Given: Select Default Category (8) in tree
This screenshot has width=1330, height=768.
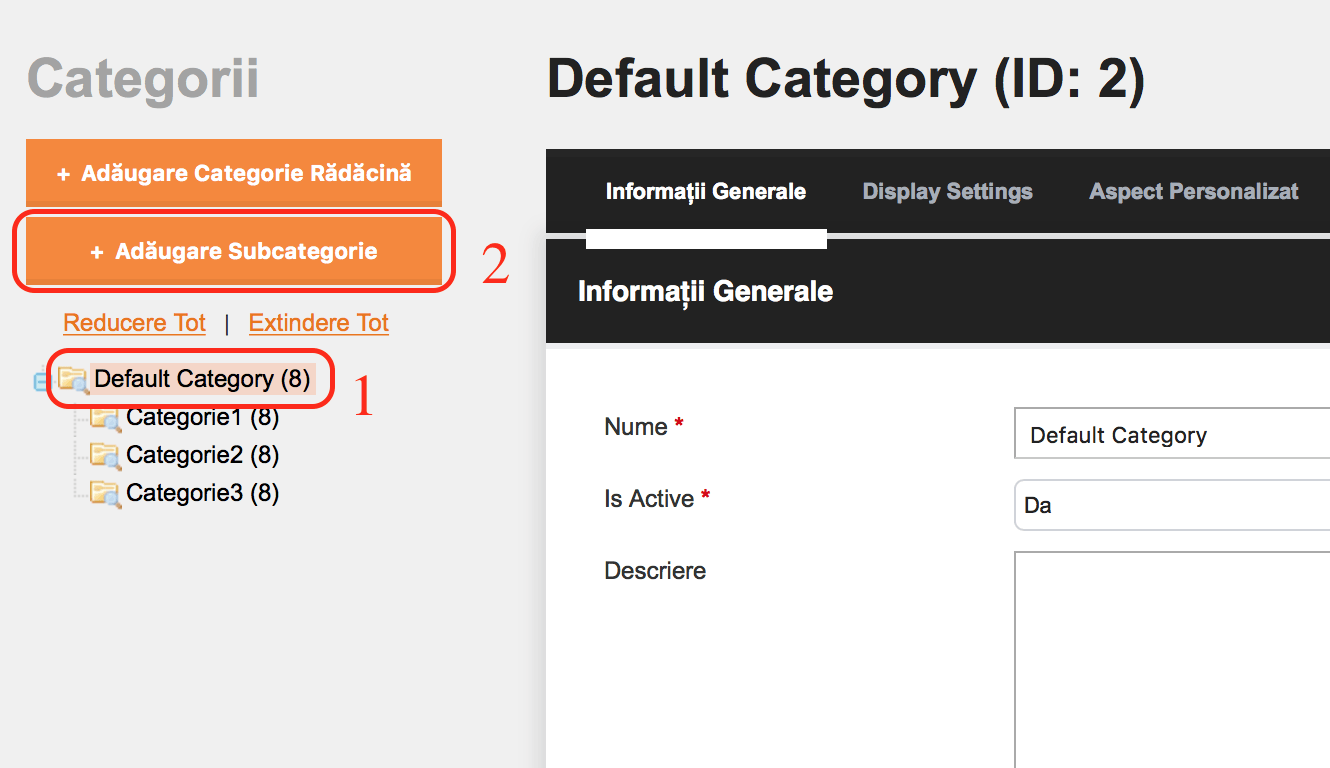Looking at the screenshot, I should click(203, 379).
